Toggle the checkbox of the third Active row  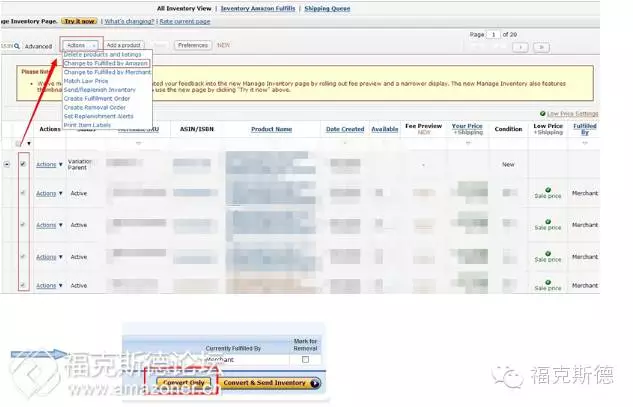click(23, 256)
